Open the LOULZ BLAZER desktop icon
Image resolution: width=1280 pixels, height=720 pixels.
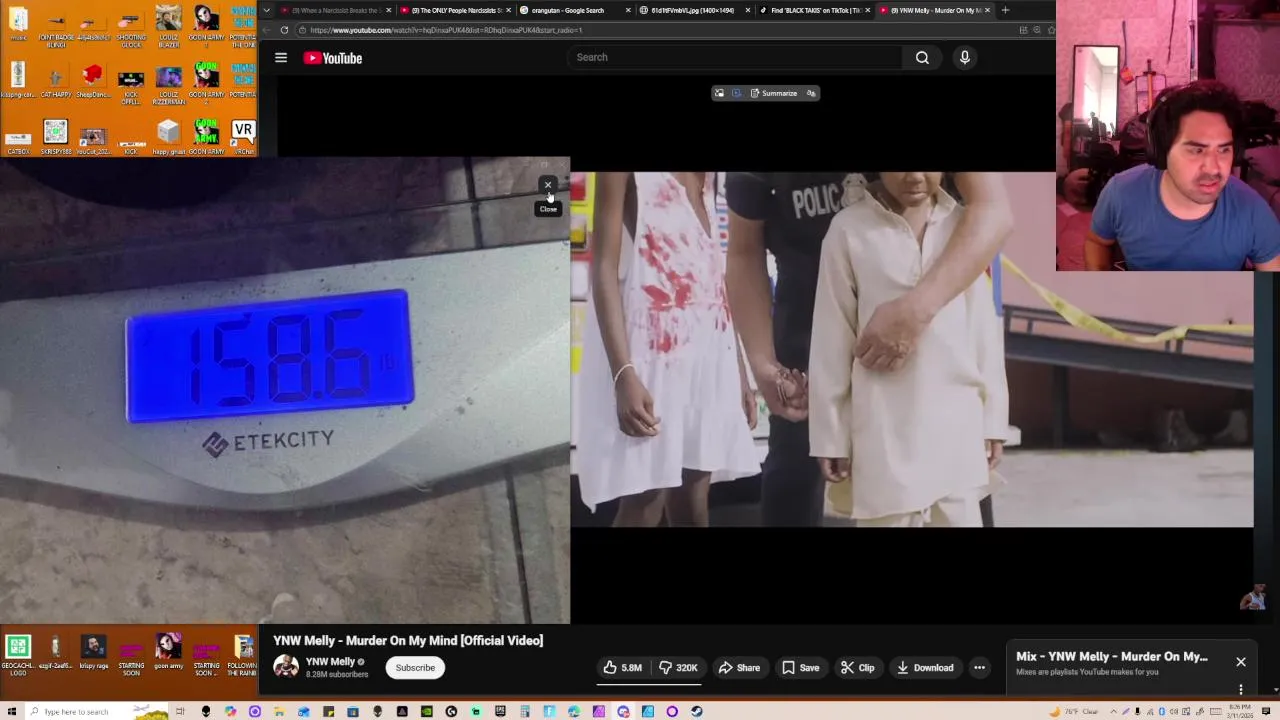168,27
